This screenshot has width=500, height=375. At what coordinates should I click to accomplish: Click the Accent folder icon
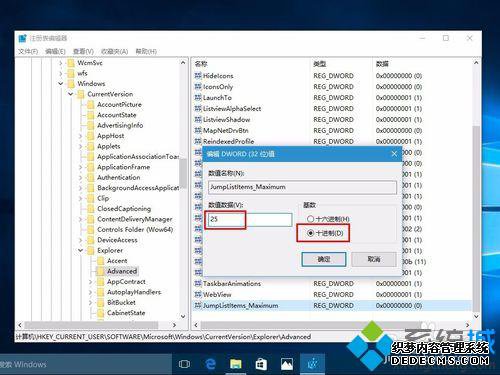click(100, 261)
